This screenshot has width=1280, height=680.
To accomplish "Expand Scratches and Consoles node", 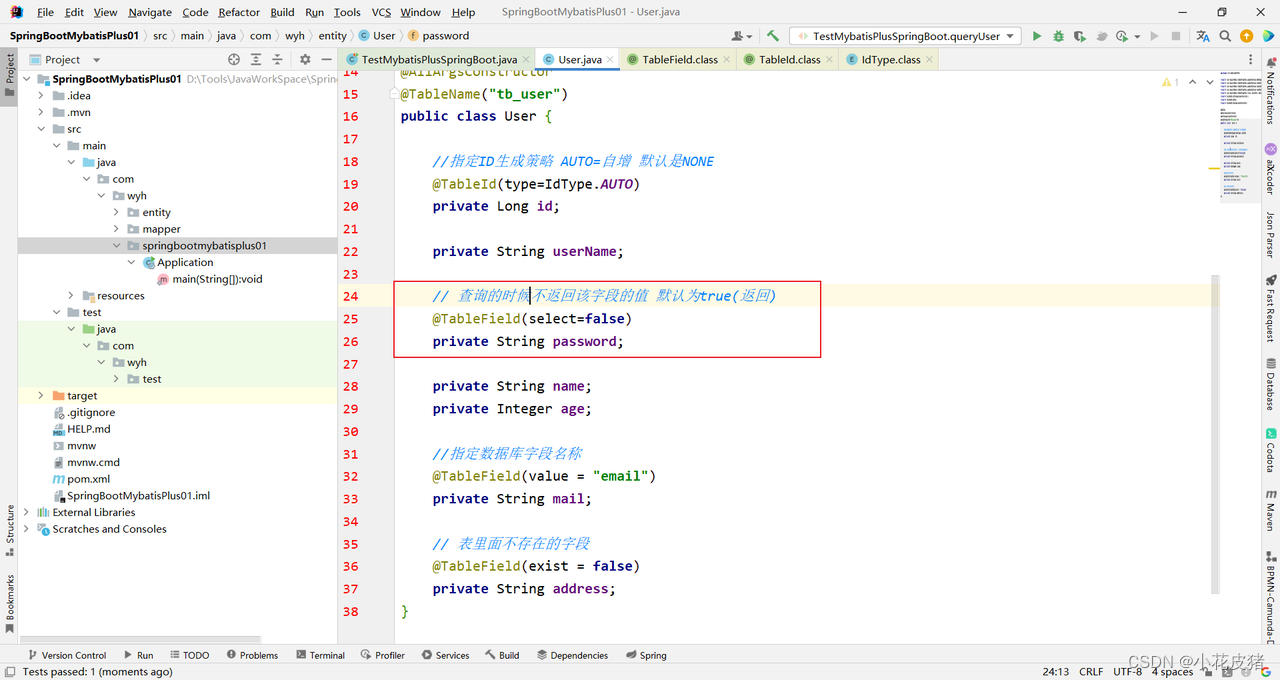I will pyautogui.click(x=26, y=529).
